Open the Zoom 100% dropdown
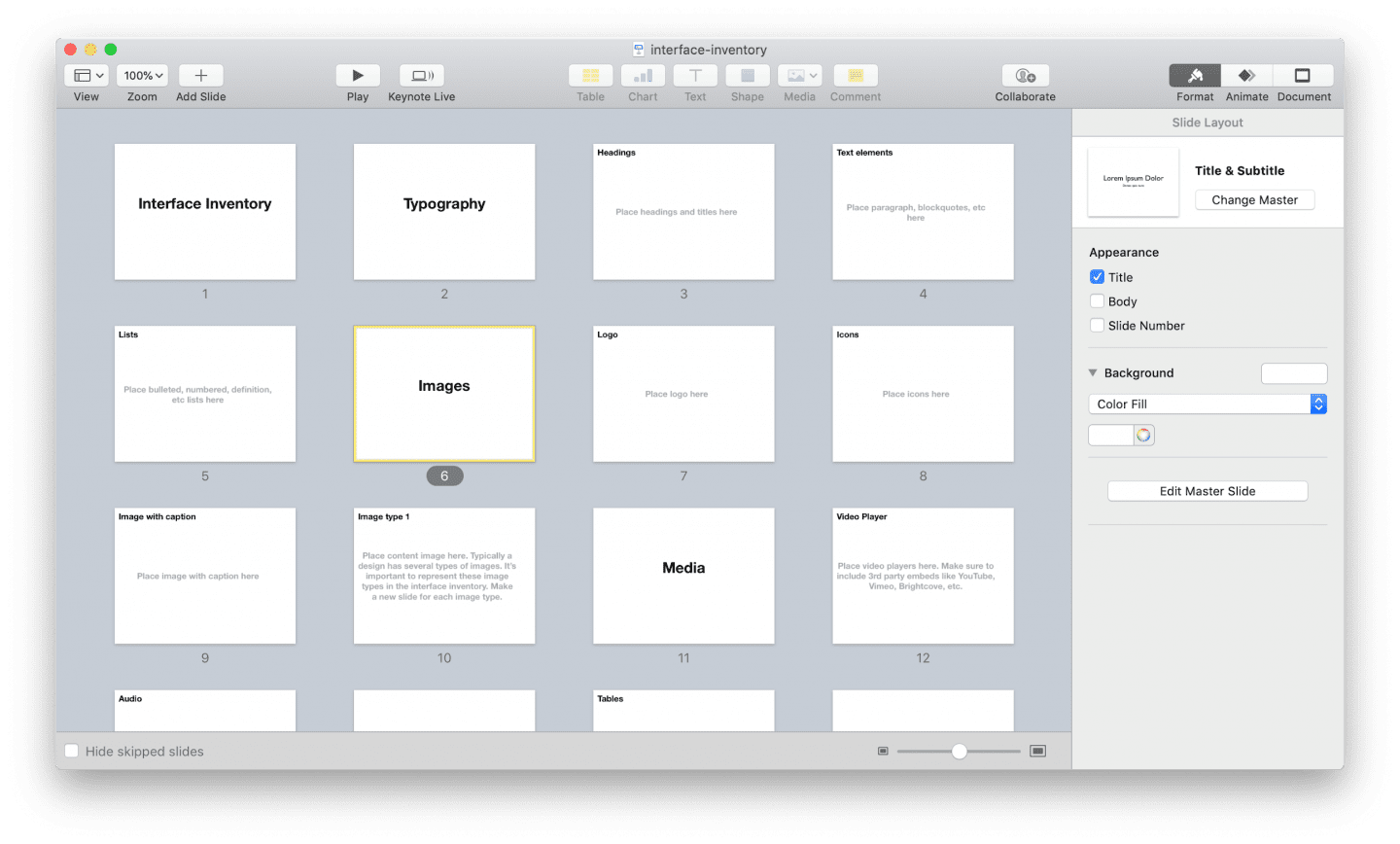This screenshot has height=844, width=1400. (x=142, y=76)
